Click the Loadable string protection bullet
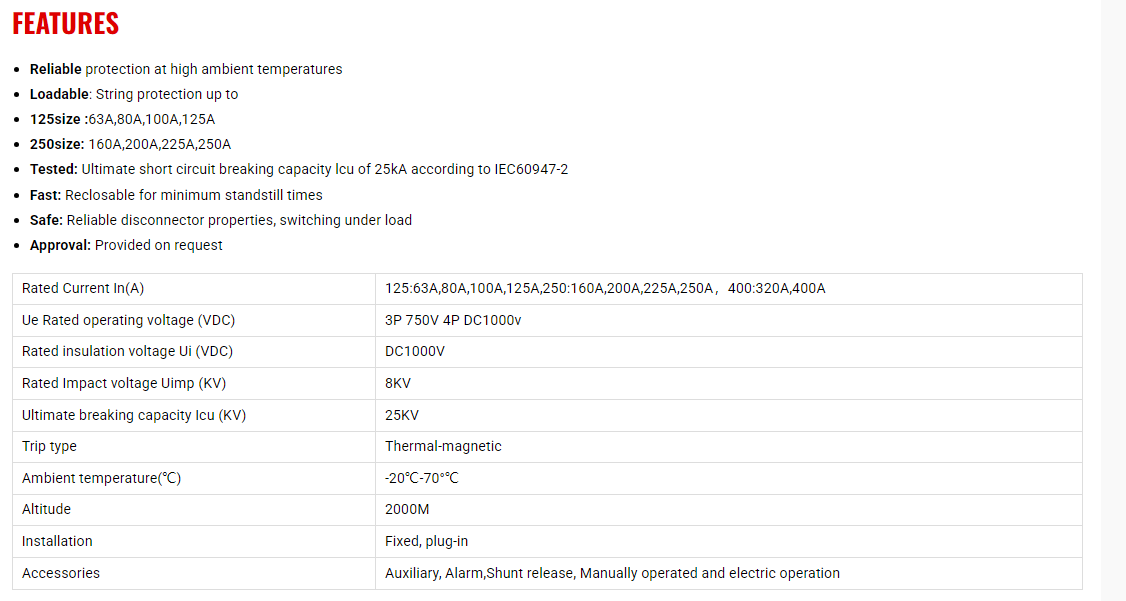The image size is (1126, 601). (x=134, y=94)
